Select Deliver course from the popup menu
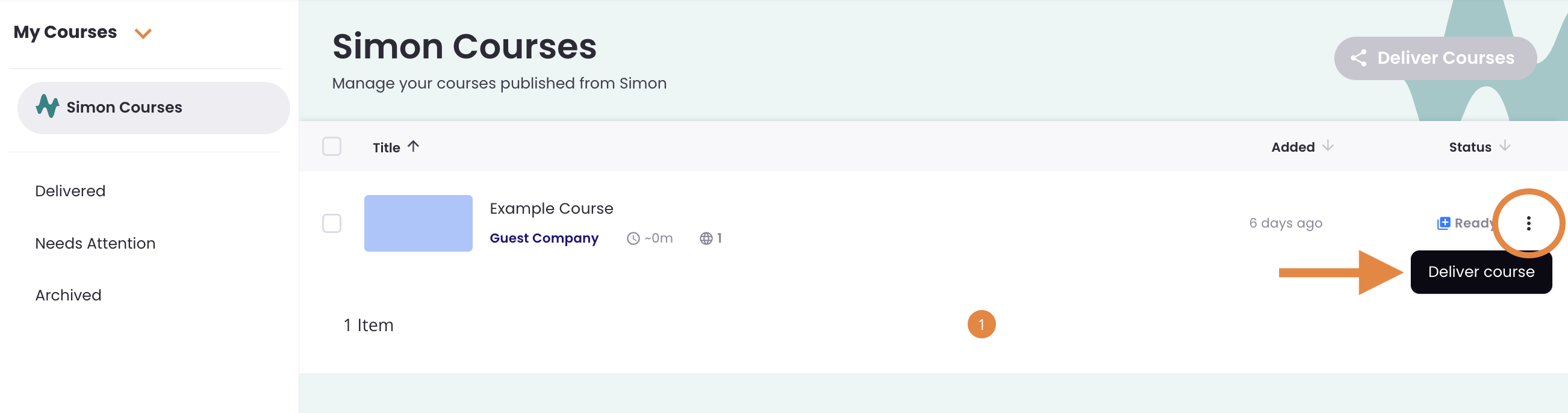Screen dimensions: 1568x413 click(x=1480, y=272)
